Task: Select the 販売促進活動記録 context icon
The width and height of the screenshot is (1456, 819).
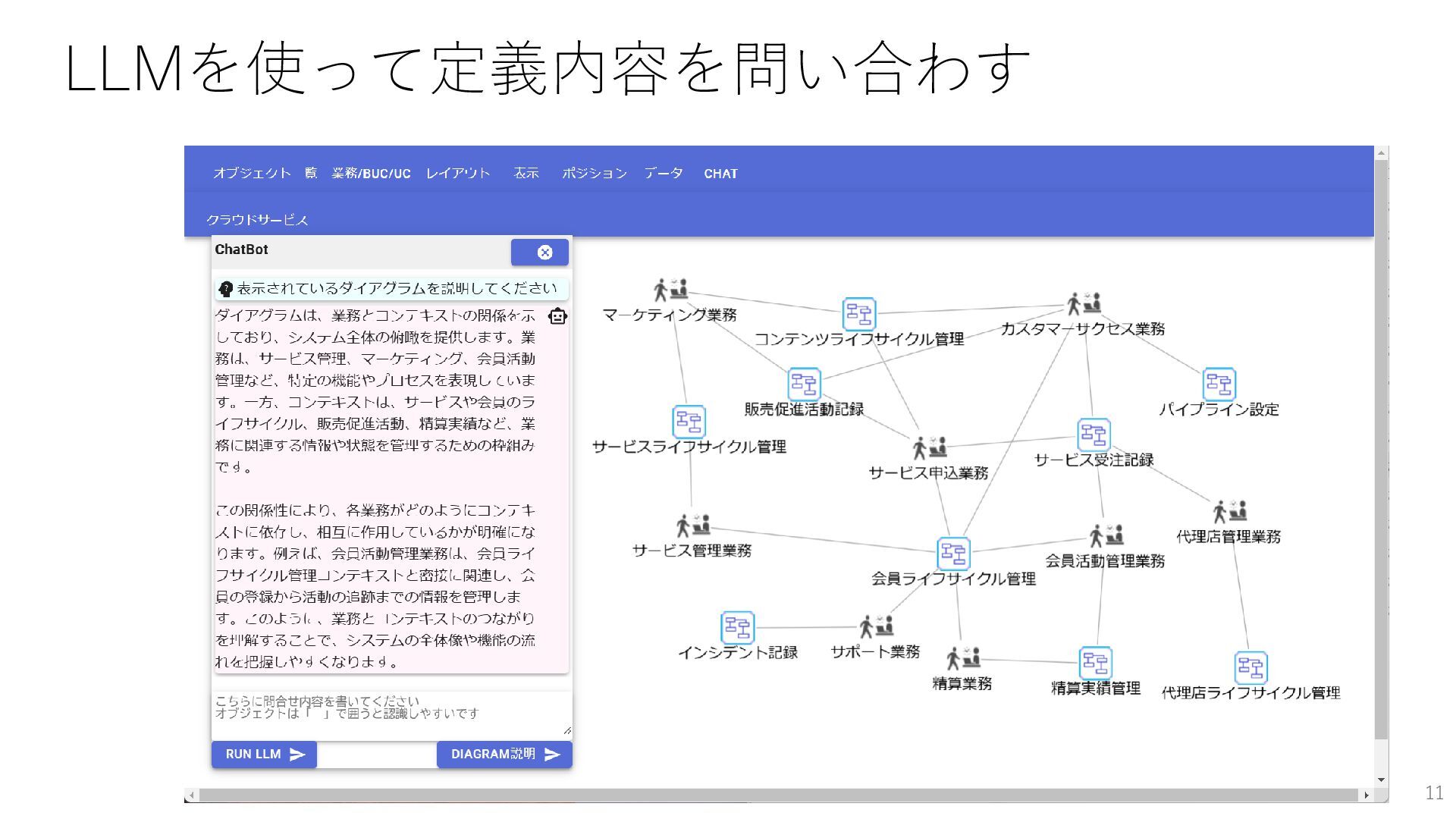Action: point(805,384)
